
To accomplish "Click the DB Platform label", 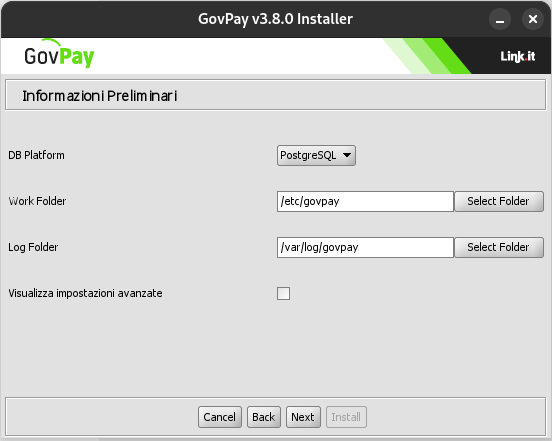I will tap(36, 155).
